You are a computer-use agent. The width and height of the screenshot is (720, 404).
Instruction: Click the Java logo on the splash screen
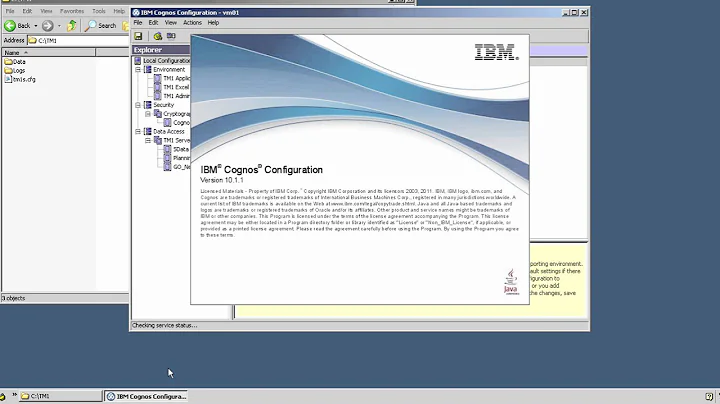[511, 281]
